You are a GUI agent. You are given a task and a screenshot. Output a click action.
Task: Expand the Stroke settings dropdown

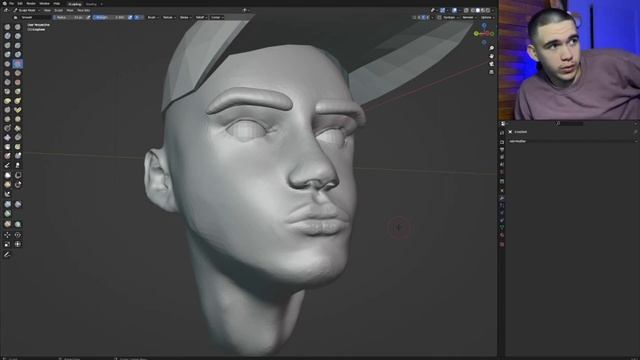click(x=185, y=18)
